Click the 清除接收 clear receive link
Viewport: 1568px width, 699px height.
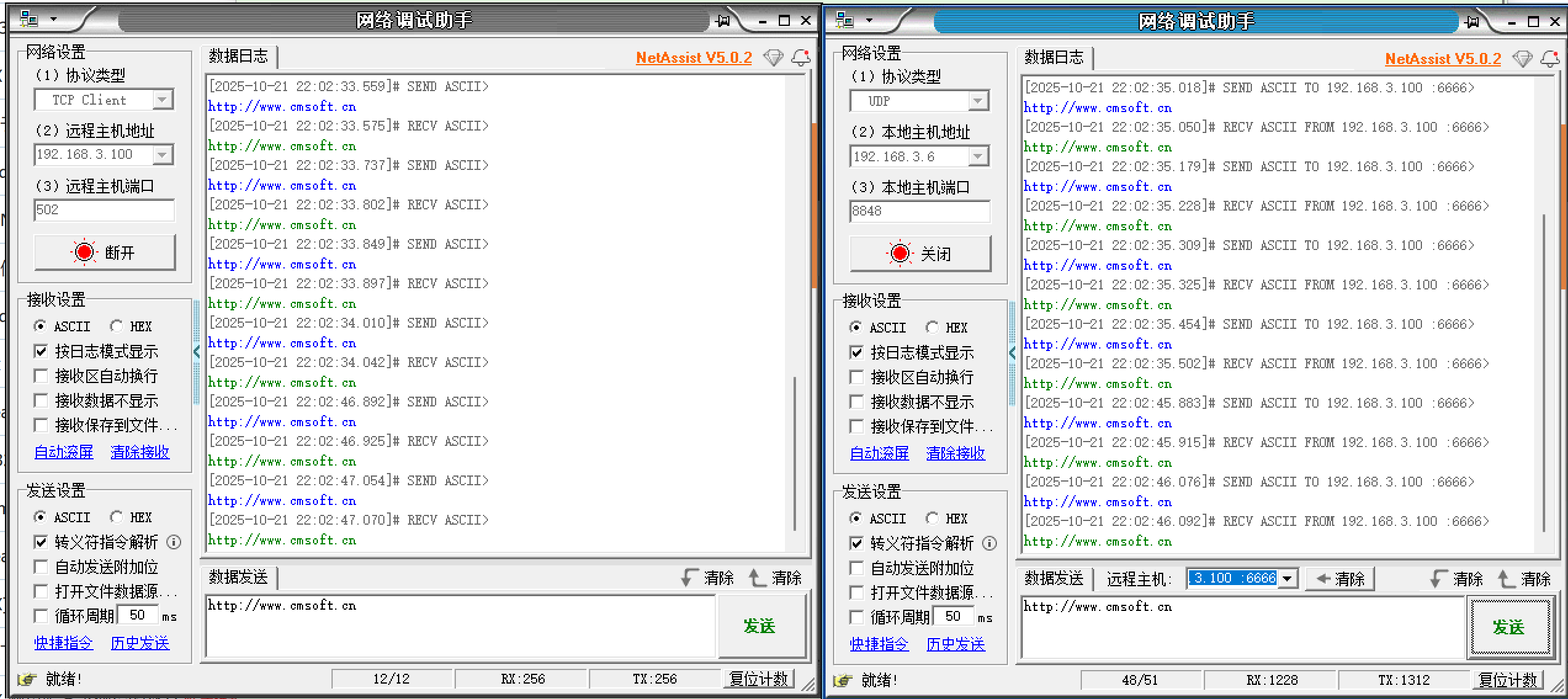pos(140,451)
